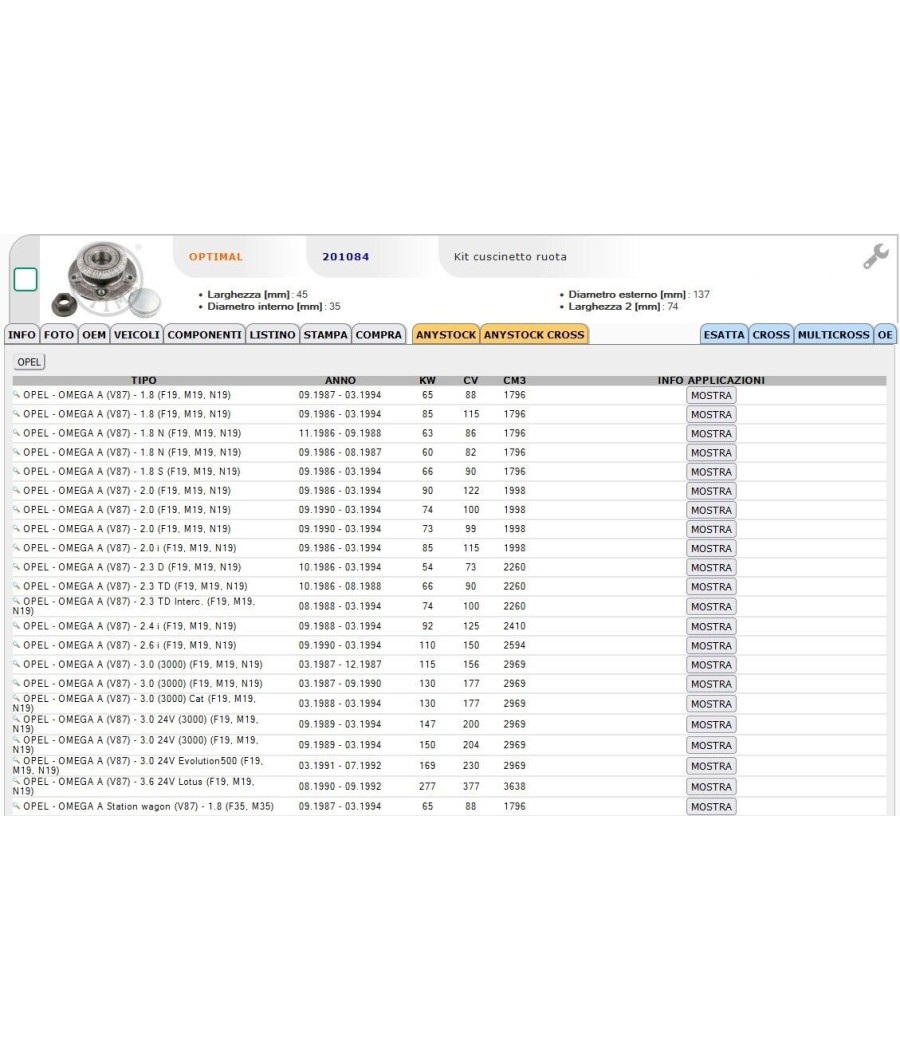The width and height of the screenshot is (900, 1050).
Task: Click magnifier icon for Omega A 2.0 90 kW
Action: click(x=17, y=490)
